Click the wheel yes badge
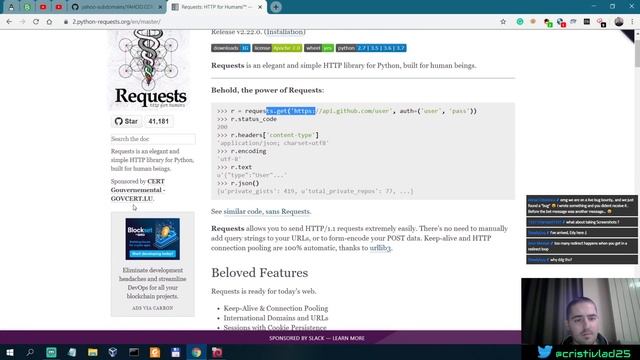Image resolution: width=640 pixels, height=360 pixels. [319, 48]
